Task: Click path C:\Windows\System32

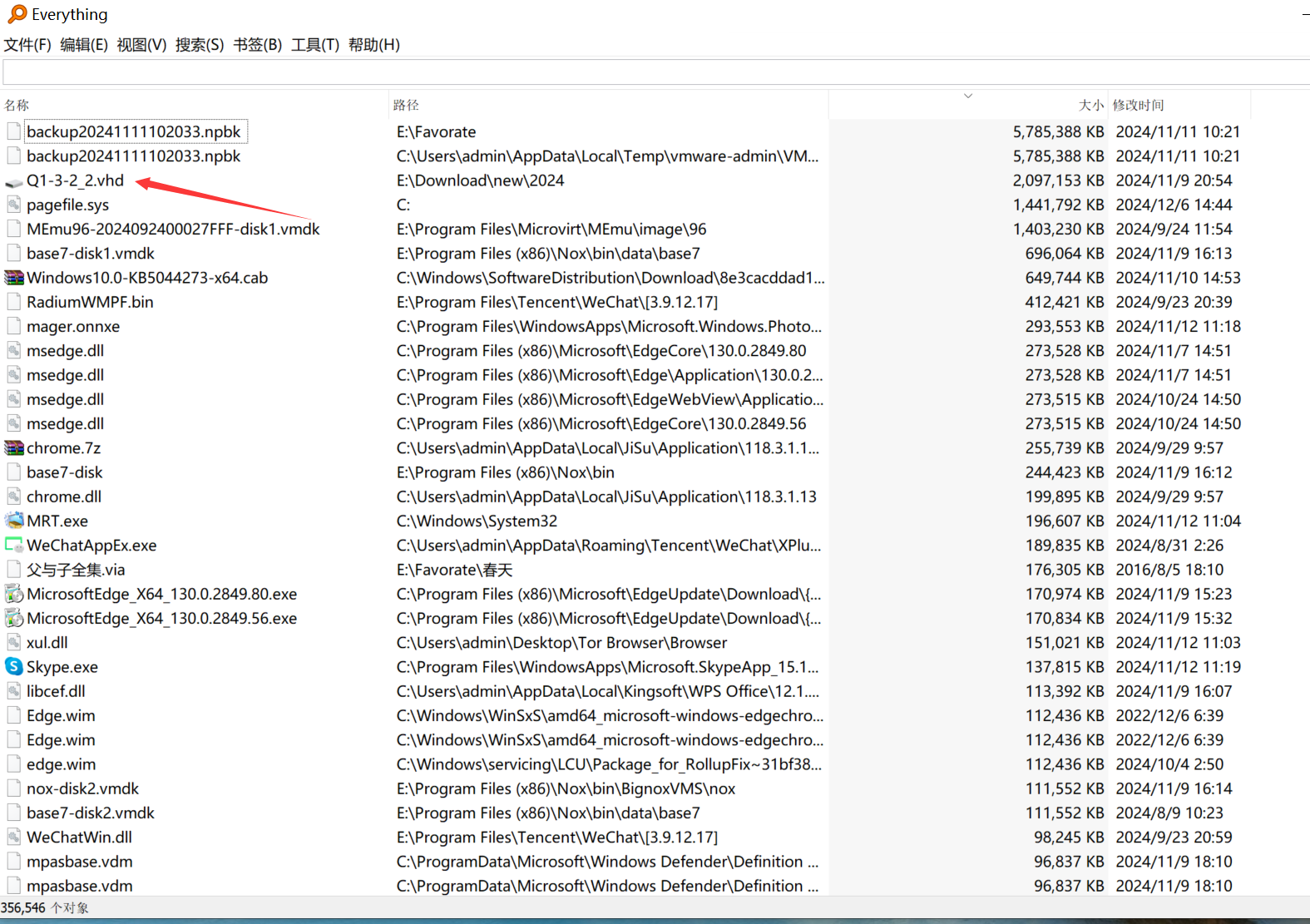Action: 477,521
